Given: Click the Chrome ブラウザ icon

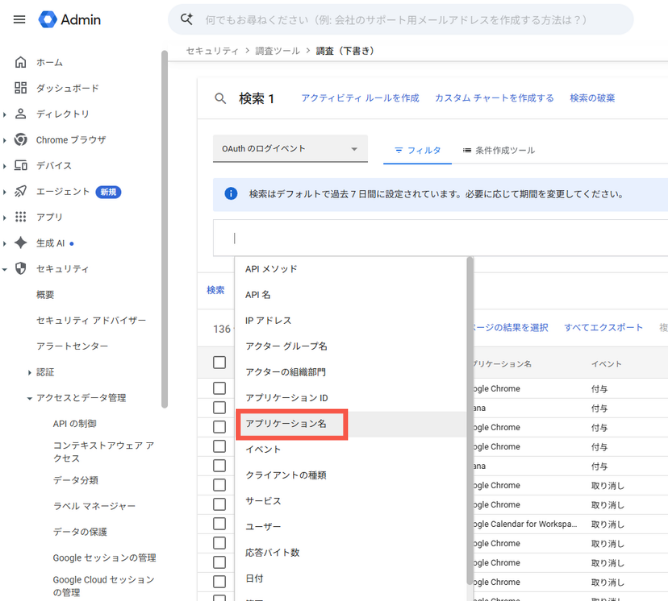Looking at the screenshot, I should [20, 139].
